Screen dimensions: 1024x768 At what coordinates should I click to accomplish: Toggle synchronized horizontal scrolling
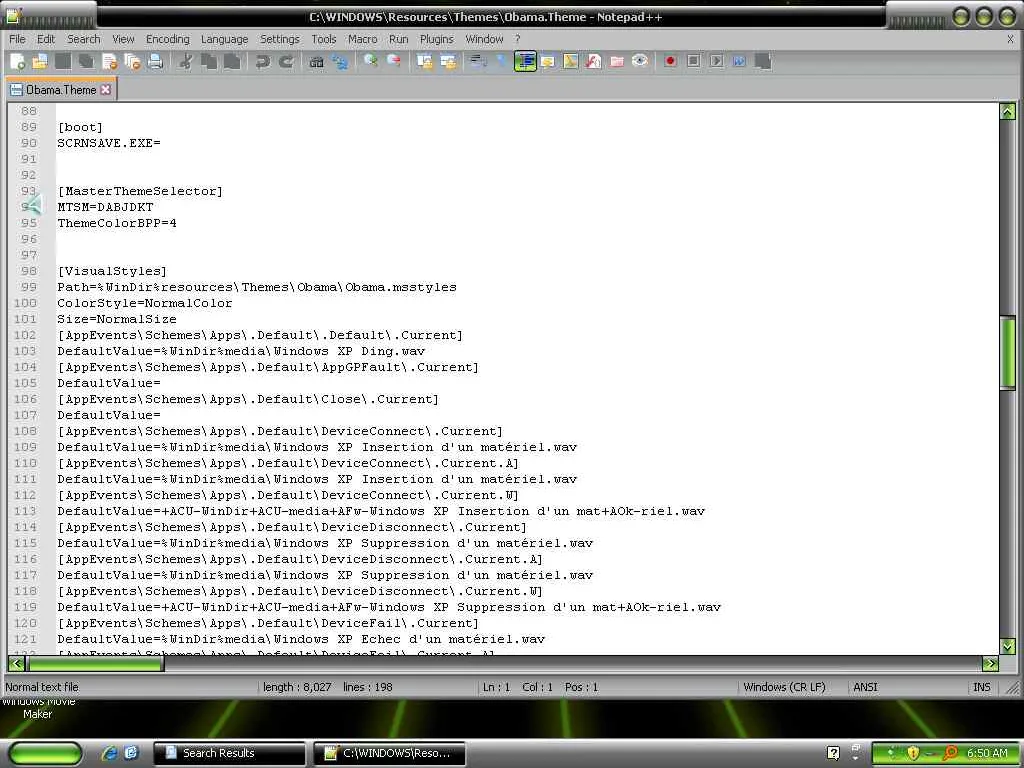point(448,61)
